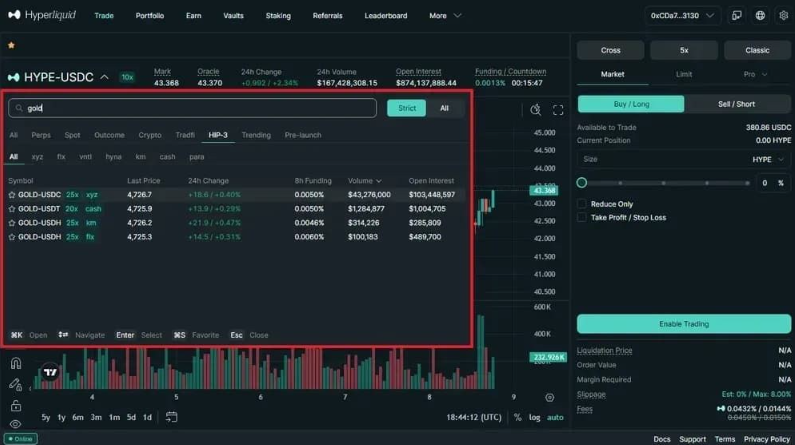The image size is (795, 445).
Task: Toggle auto scale on chart
Action: pos(555,417)
